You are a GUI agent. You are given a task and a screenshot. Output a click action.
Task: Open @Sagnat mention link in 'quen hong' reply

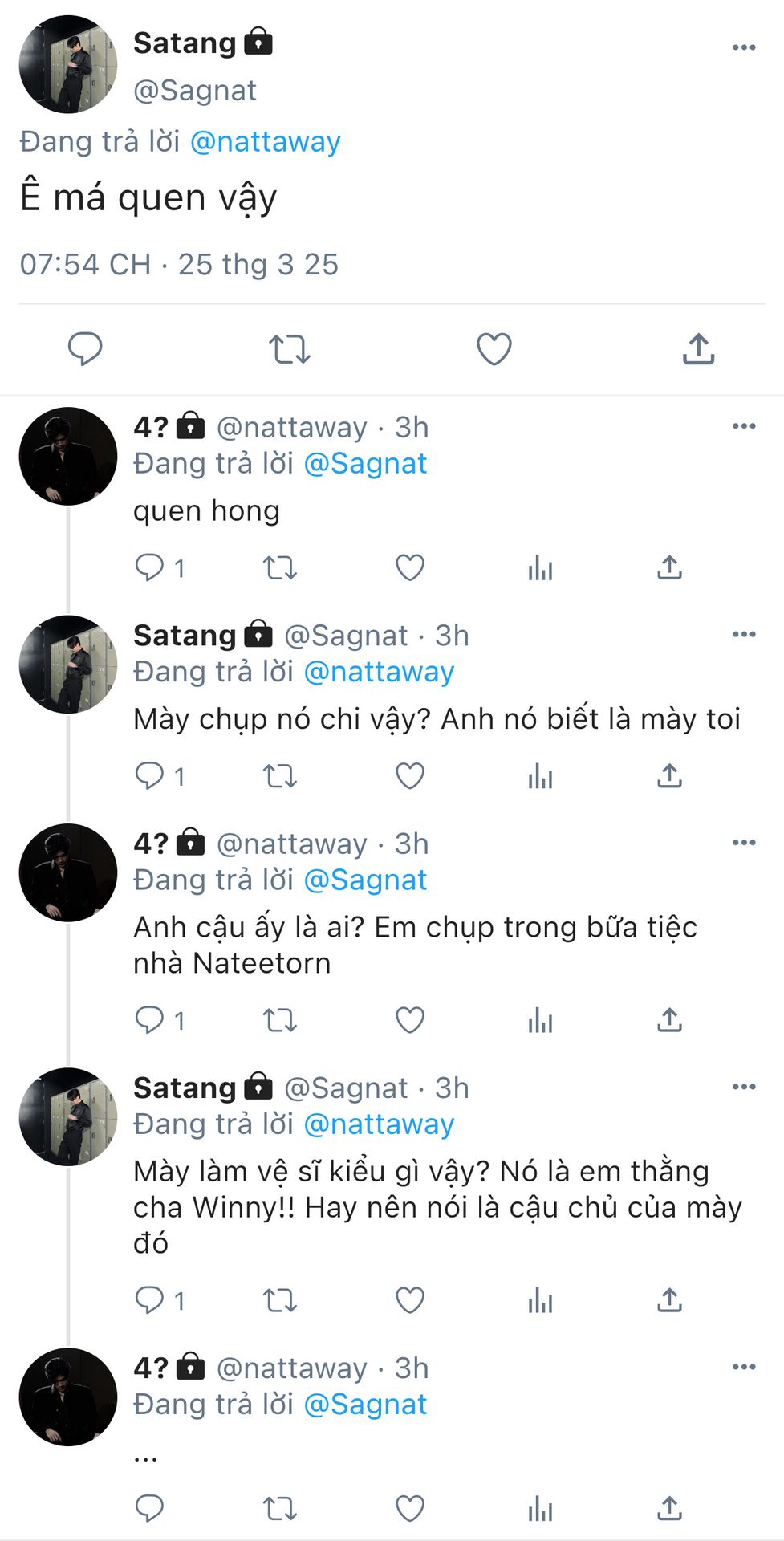click(365, 464)
